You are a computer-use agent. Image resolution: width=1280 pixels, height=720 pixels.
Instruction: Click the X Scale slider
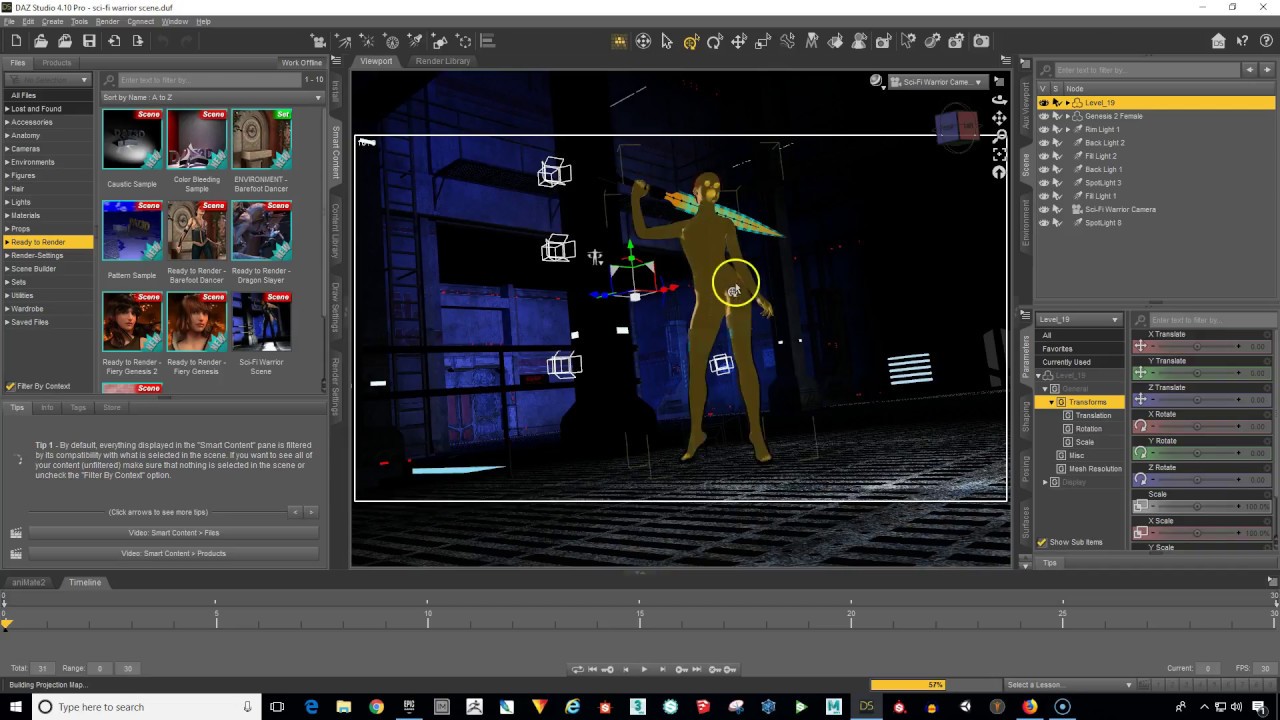pyautogui.click(x=1196, y=533)
